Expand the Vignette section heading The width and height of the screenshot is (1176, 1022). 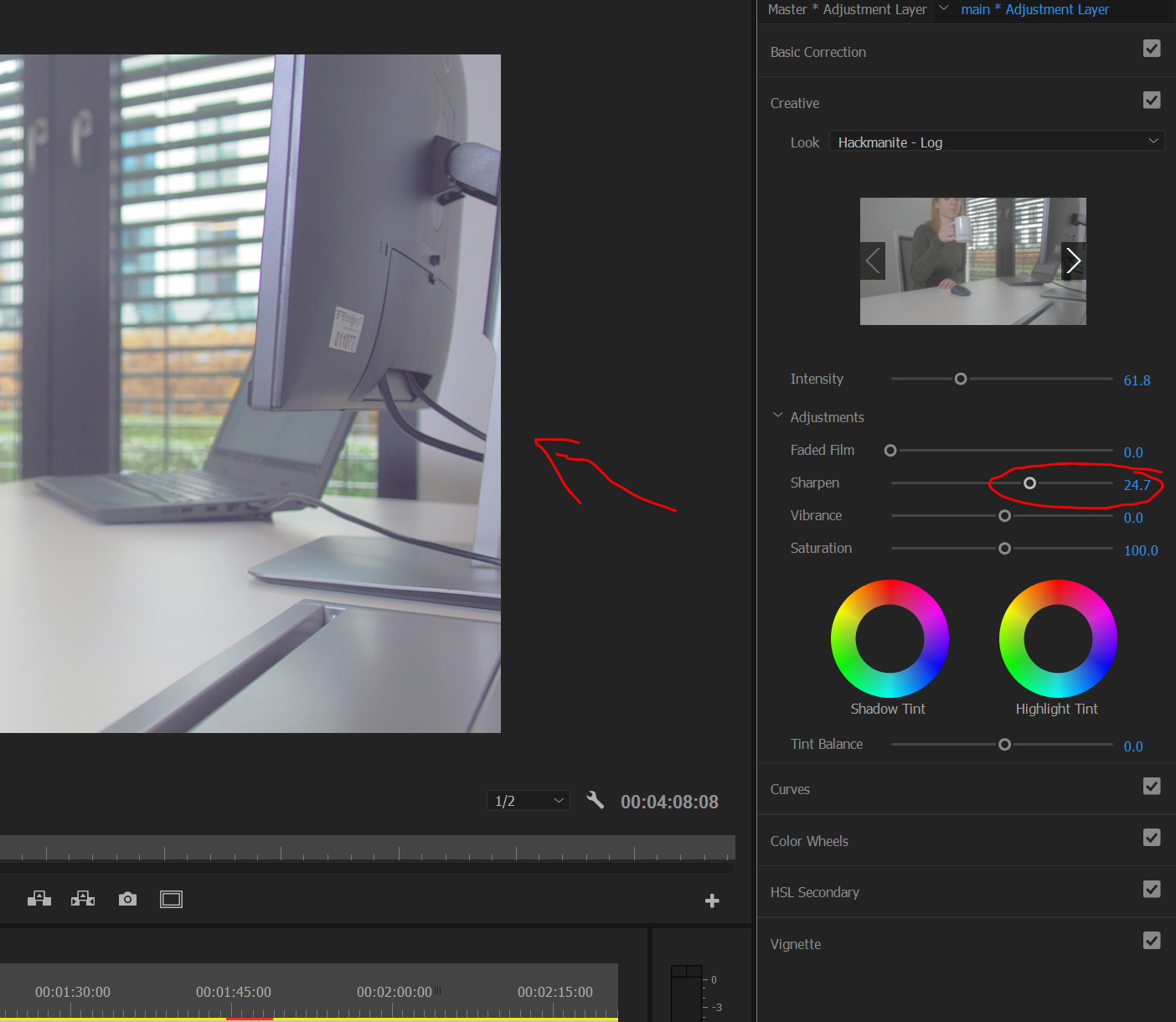coord(796,944)
